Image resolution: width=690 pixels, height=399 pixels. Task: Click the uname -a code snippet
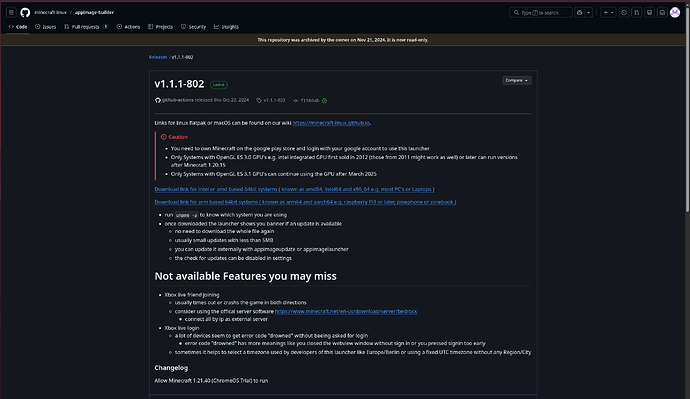[187, 215]
